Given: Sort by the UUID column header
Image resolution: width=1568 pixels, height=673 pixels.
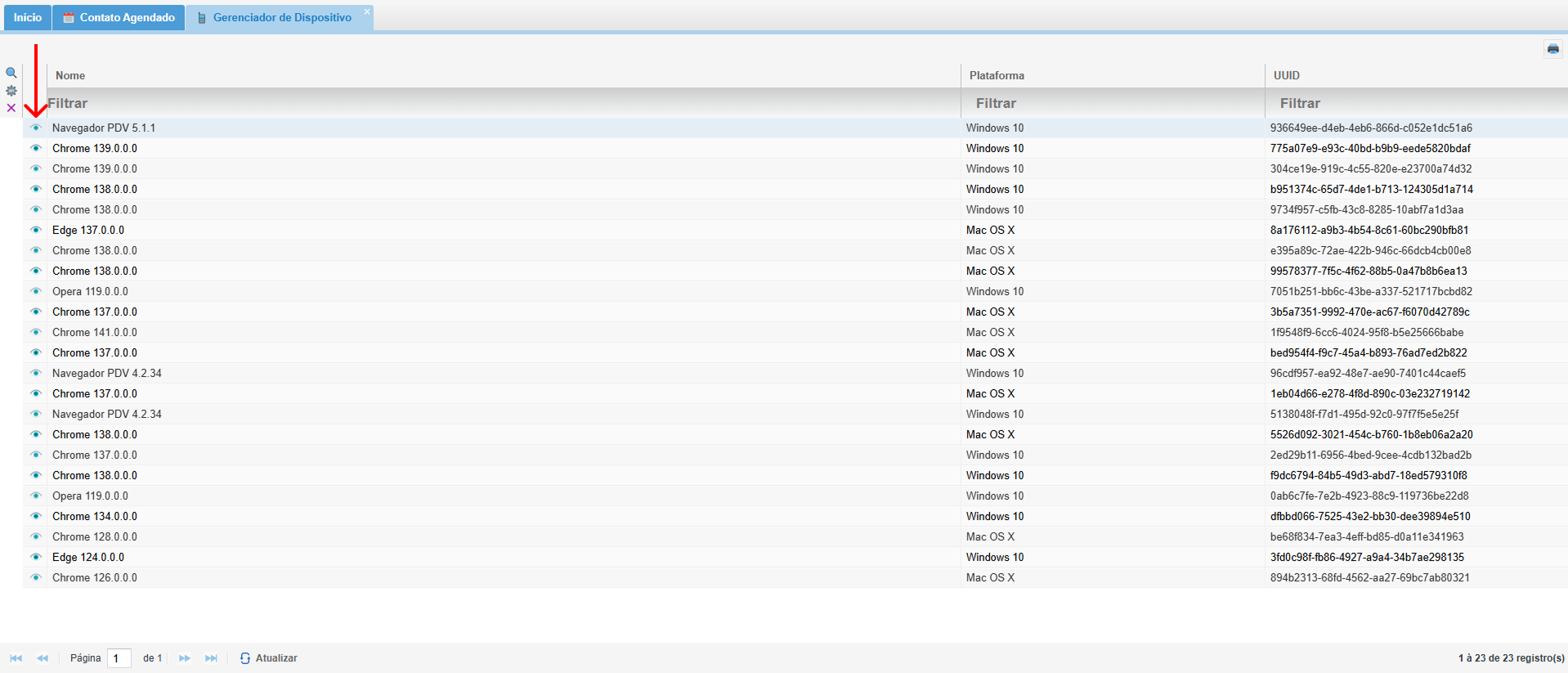Looking at the screenshot, I should click(x=1286, y=75).
